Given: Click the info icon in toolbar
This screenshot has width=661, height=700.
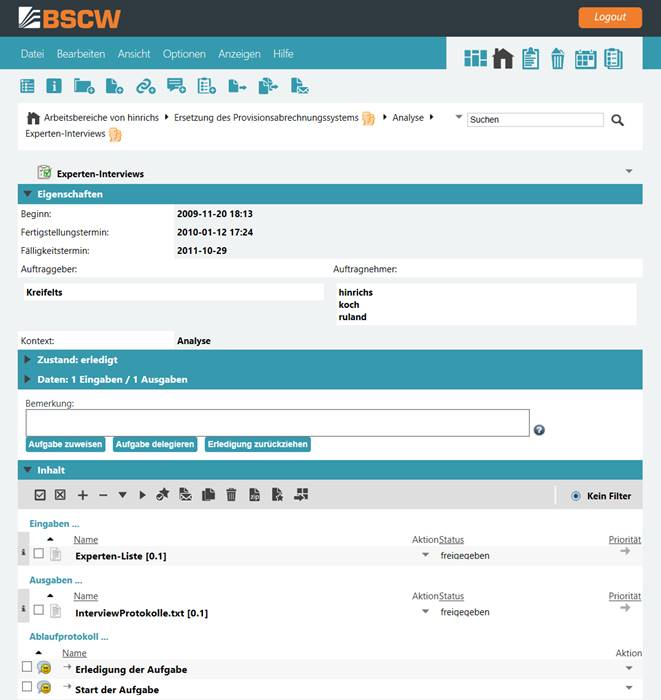Looking at the screenshot, I should pos(54,87).
